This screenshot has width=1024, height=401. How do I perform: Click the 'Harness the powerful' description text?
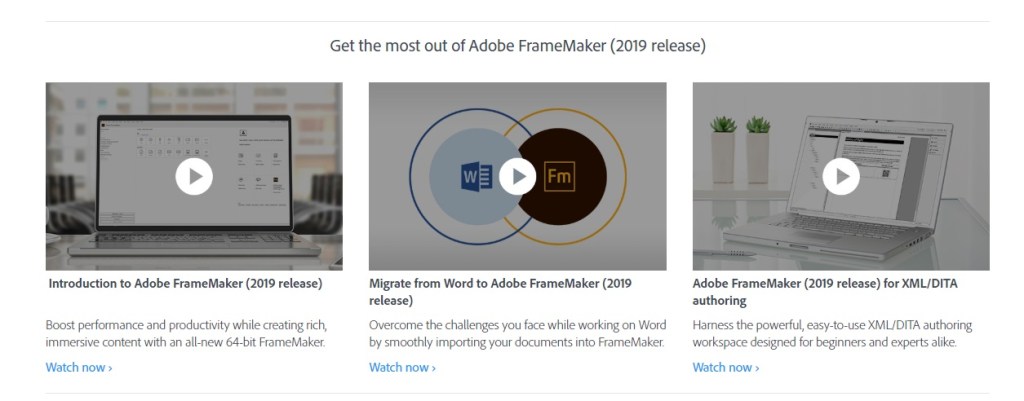point(831,334)
